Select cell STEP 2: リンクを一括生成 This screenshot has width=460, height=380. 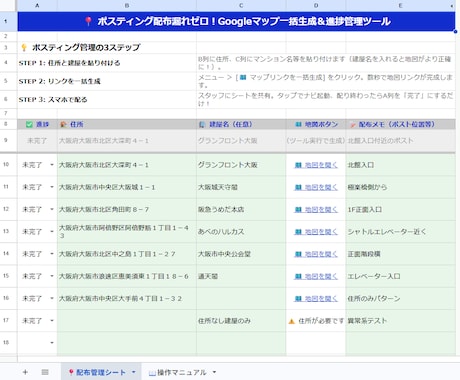(107, 81)
